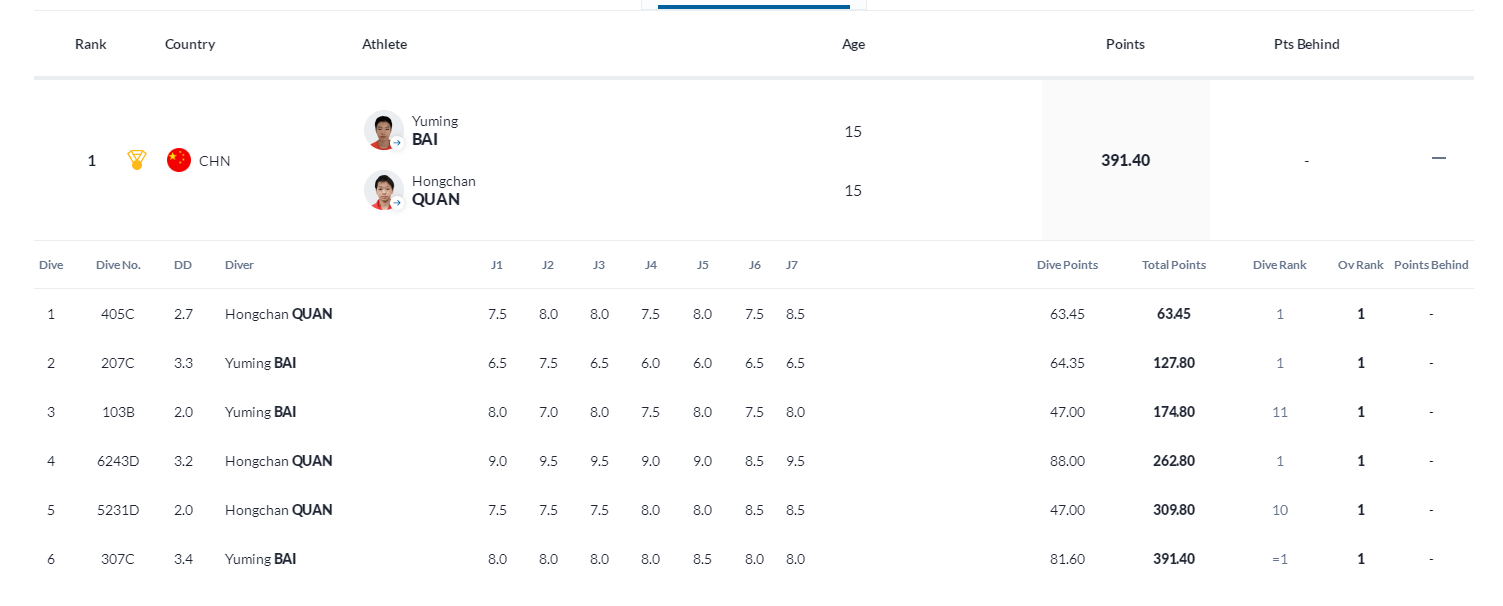Click the Pts Behind column header
This screenshot has width=1503, height=606.
[1307, 44]
